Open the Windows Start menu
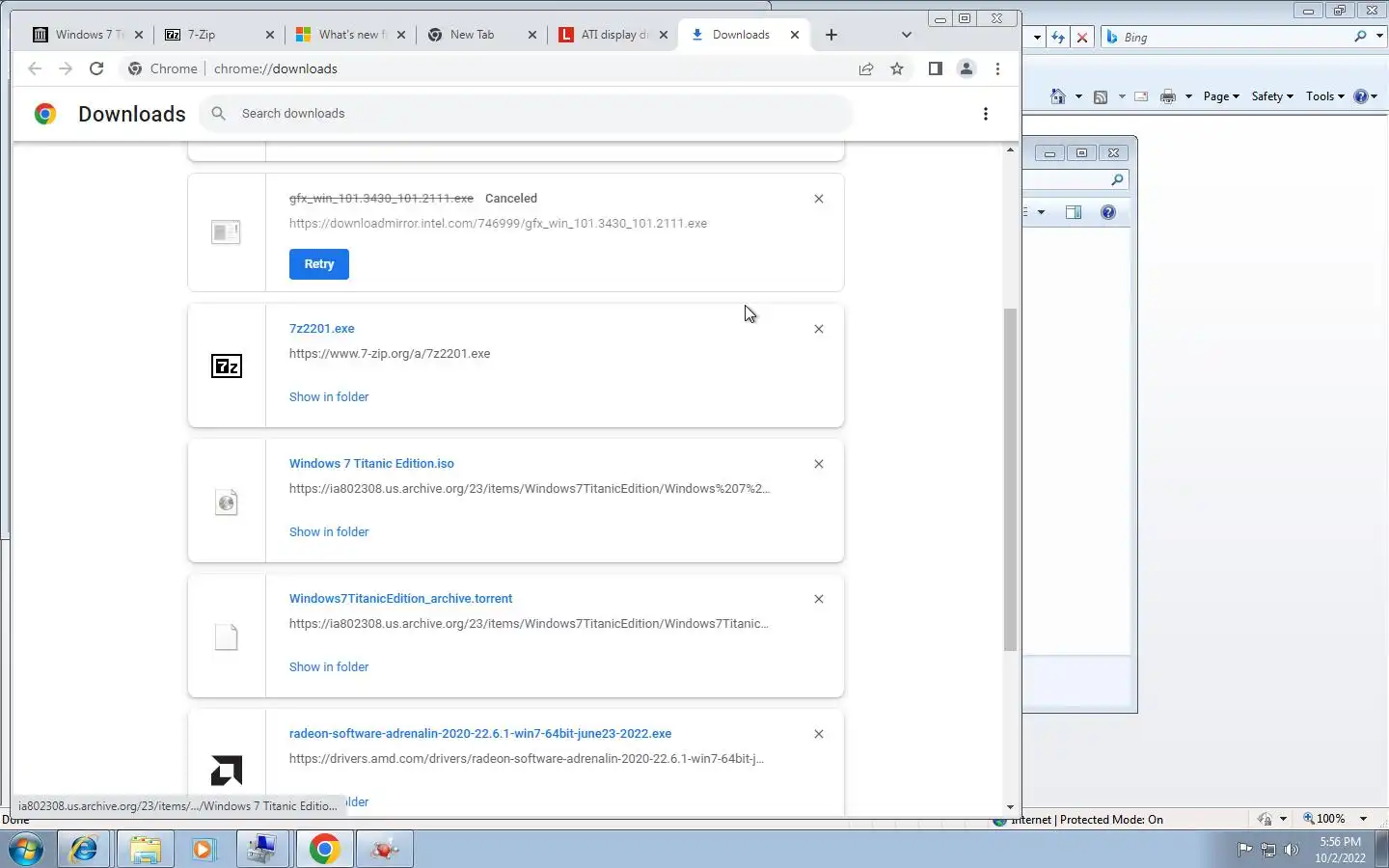 coord(26,850)
